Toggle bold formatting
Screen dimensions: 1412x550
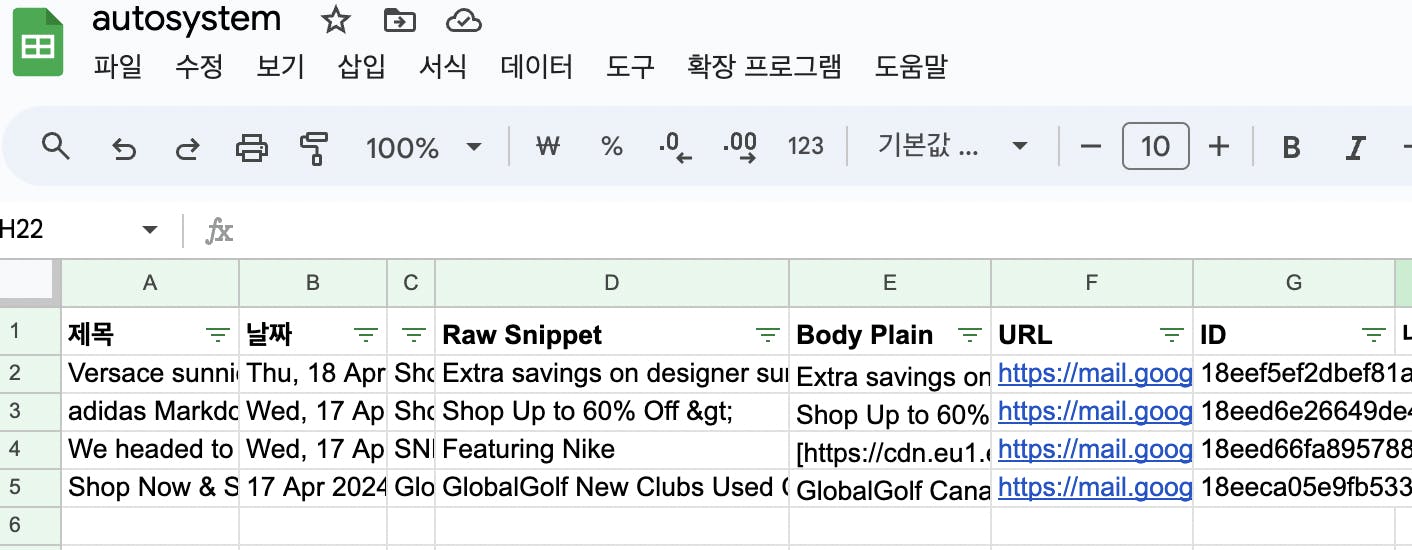click(1291, 148)
